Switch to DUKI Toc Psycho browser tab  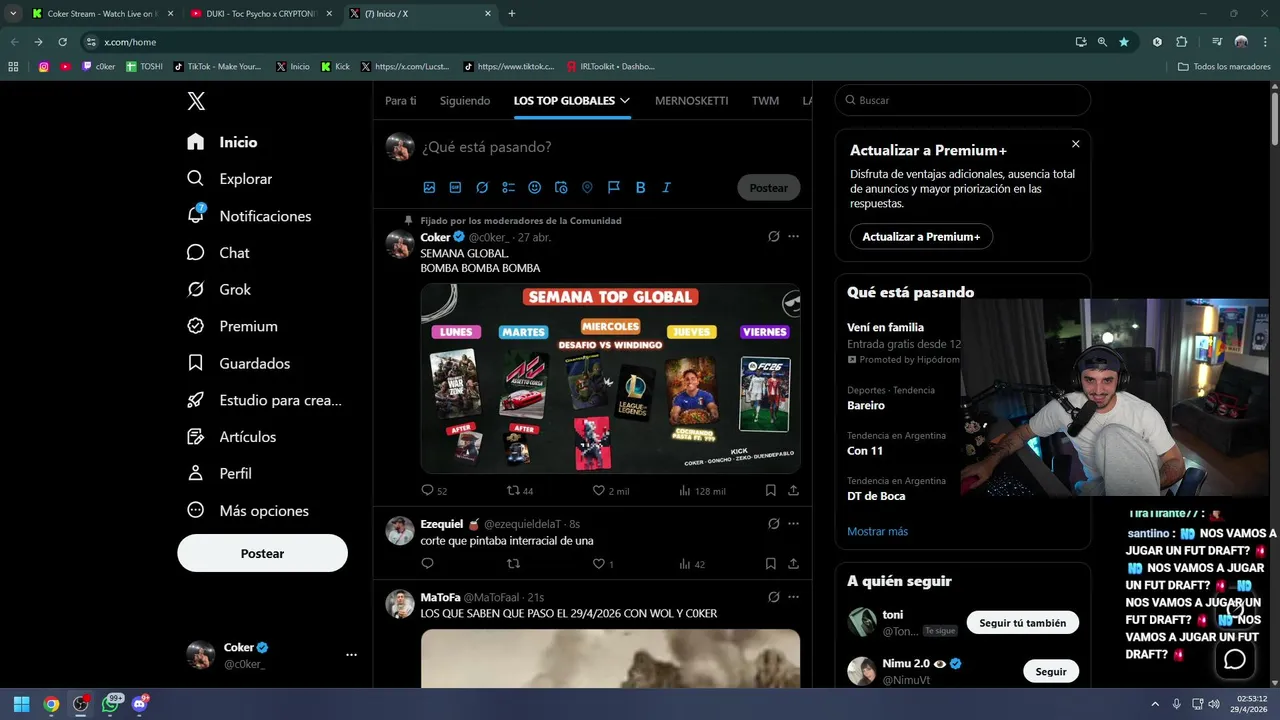click(260, 14)
